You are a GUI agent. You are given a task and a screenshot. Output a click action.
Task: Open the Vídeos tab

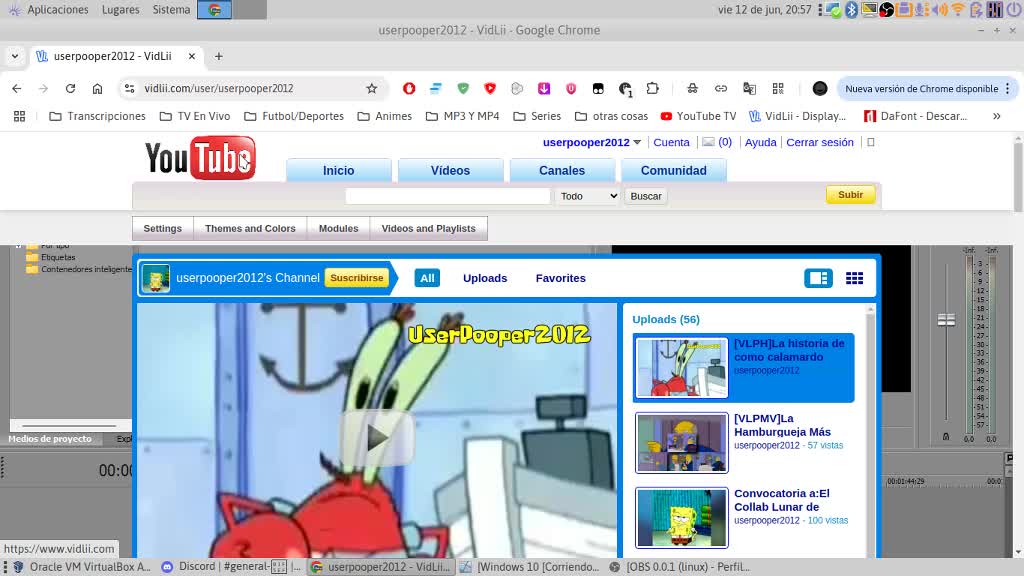[x=450, y=170]
